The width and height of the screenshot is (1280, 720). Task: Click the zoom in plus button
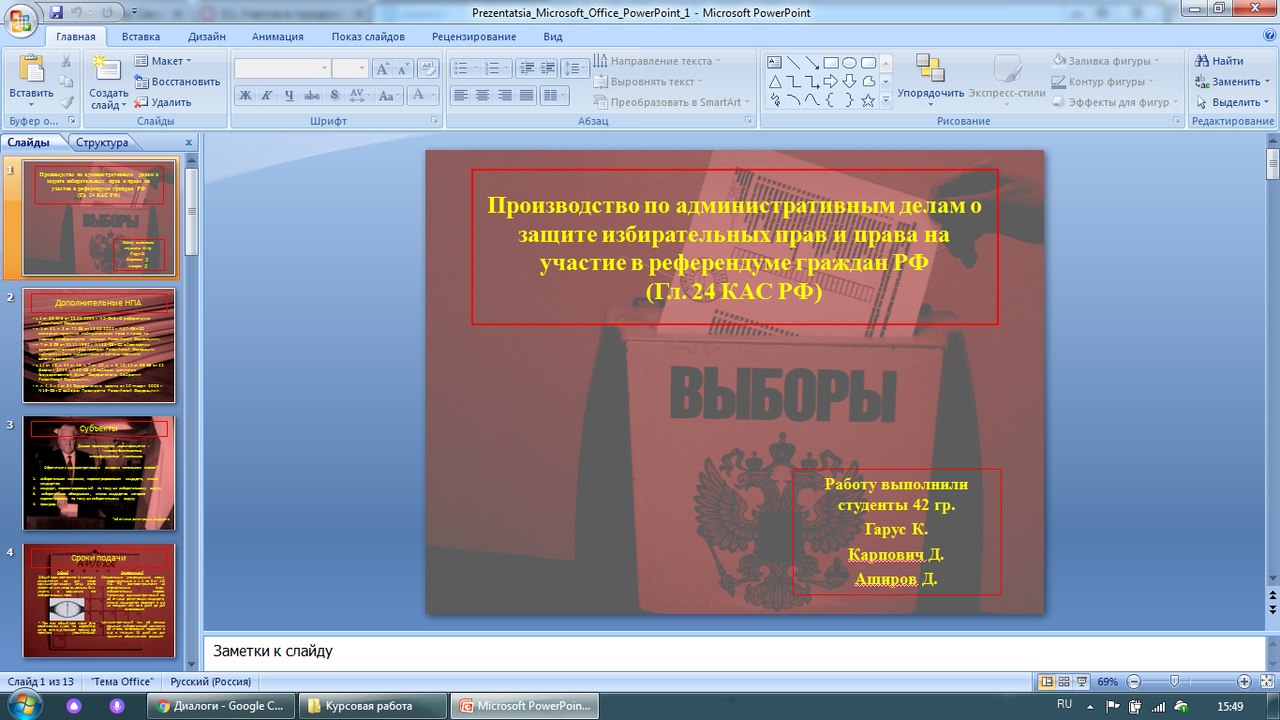coord(1244,682)
